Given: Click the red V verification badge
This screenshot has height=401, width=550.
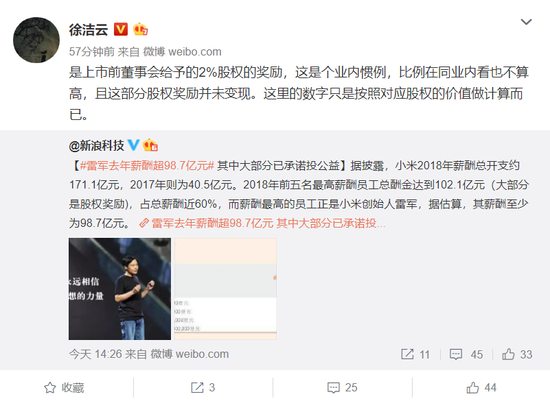Looking at the screenshot, I should (x=121, y=29).
